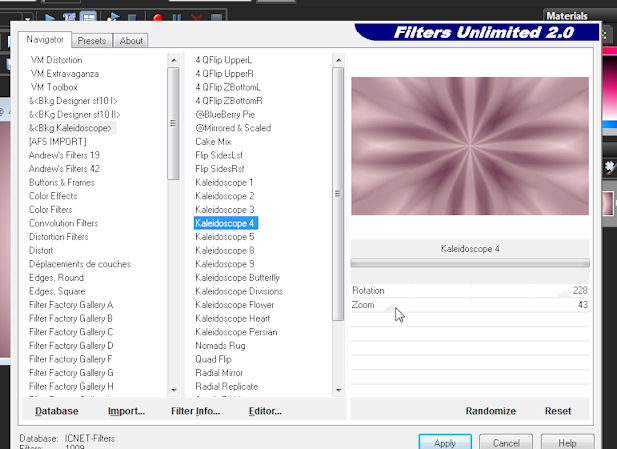This screenshot has height=449, width=617.
Task: Click the Rotation slider track
Action: [470, 291]
